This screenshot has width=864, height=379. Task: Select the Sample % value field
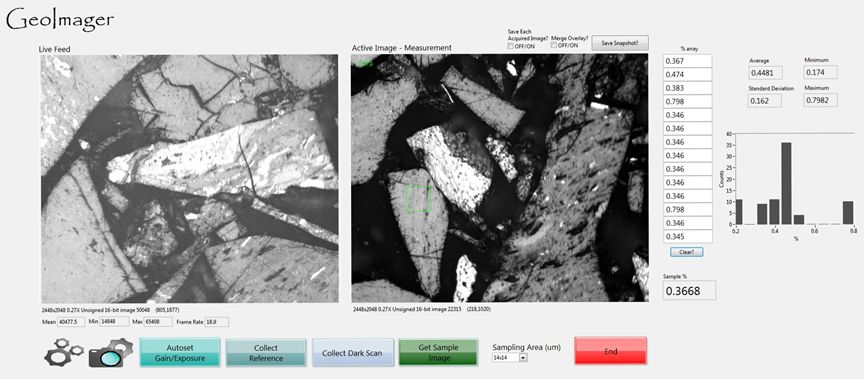[x=689, y=290]
